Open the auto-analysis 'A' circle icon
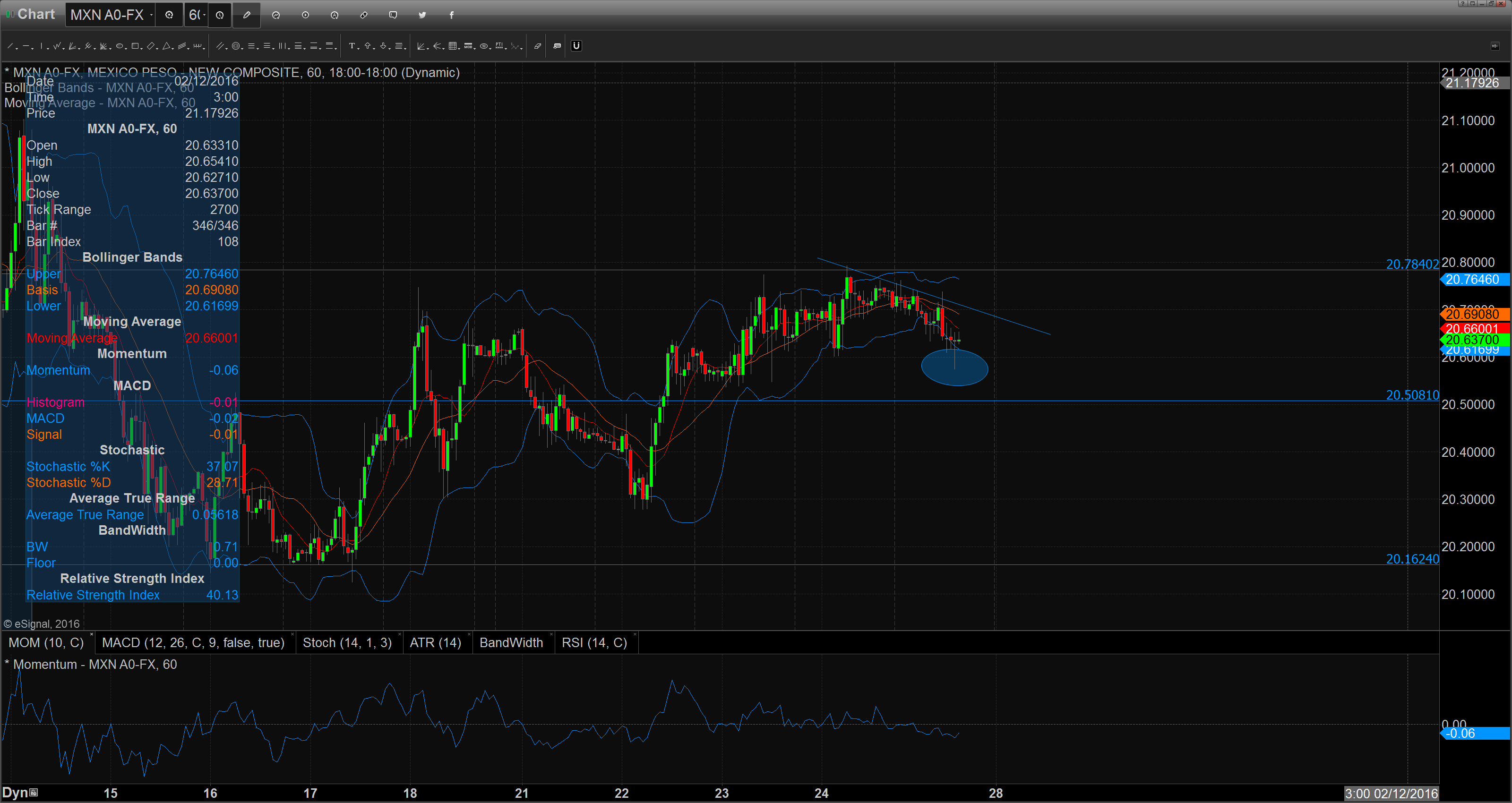This screenshot has height=803, width=1512. pos(335,15)
